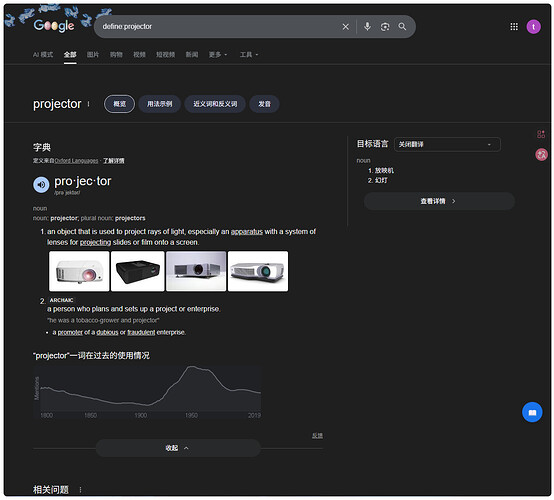
Task: Open Google apps grid icon
Action: [x=514, y=27]
